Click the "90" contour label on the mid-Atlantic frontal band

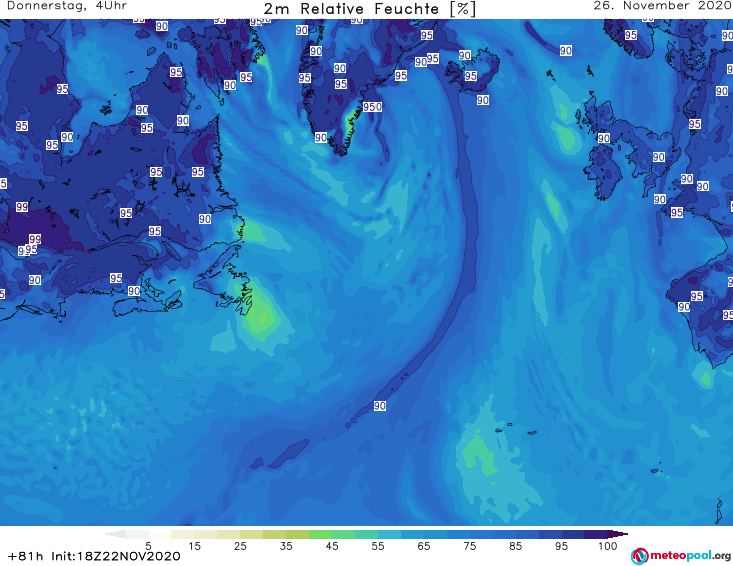pos(380,406)
